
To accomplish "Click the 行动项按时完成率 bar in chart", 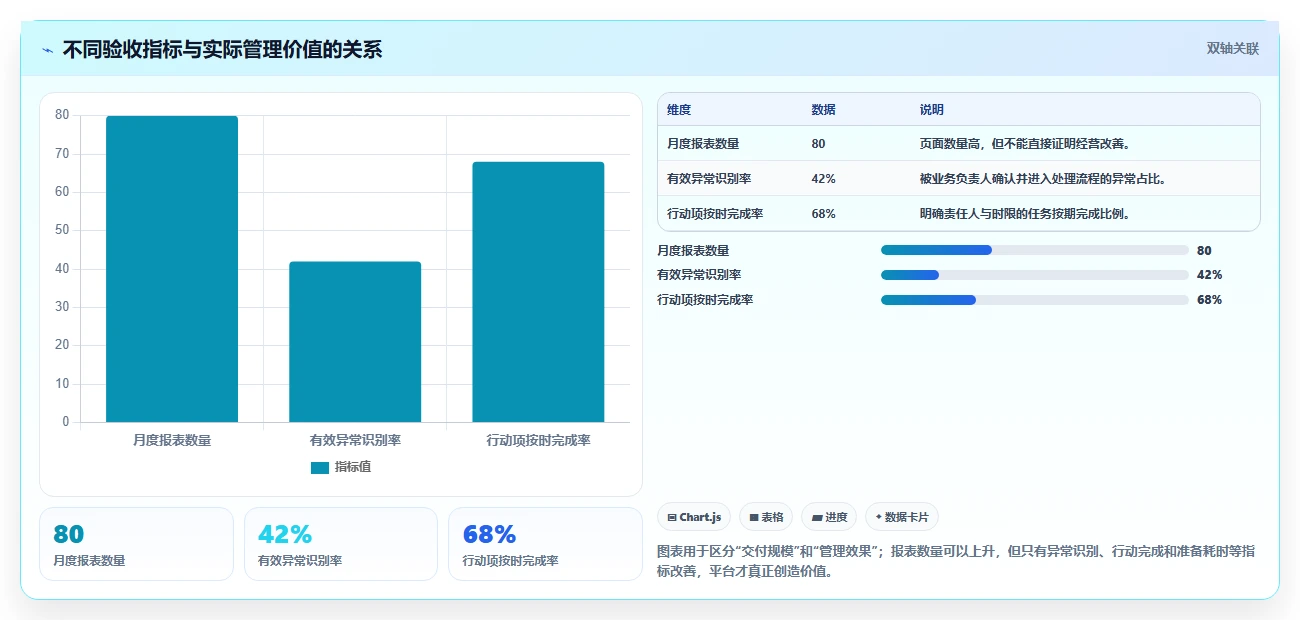I will [538, 292].
